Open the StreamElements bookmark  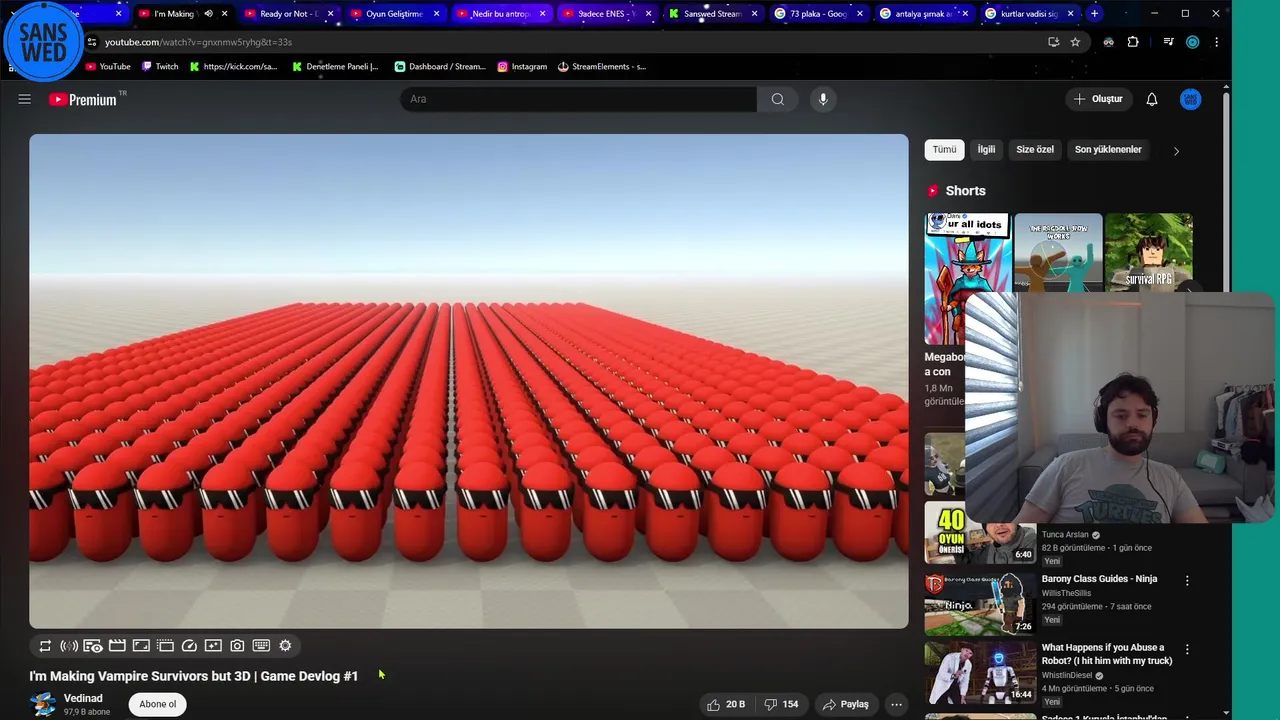tap(602, 67)
